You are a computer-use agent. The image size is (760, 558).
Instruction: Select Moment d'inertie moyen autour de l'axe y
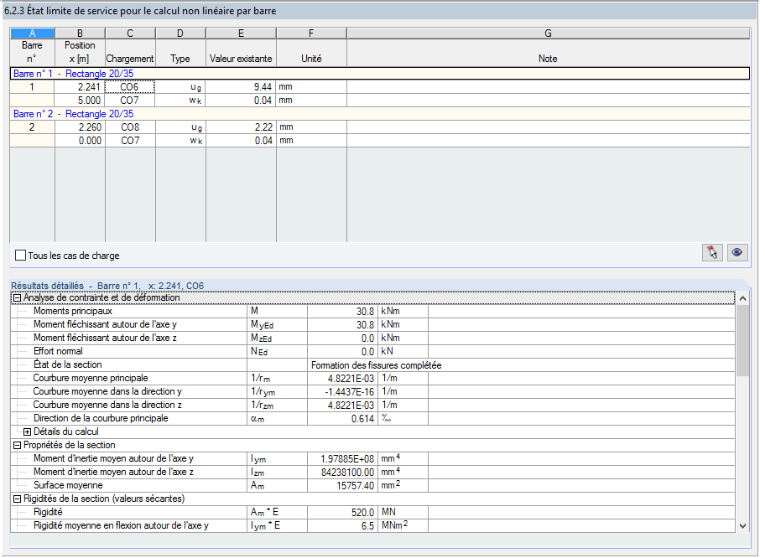click(373, 459)
